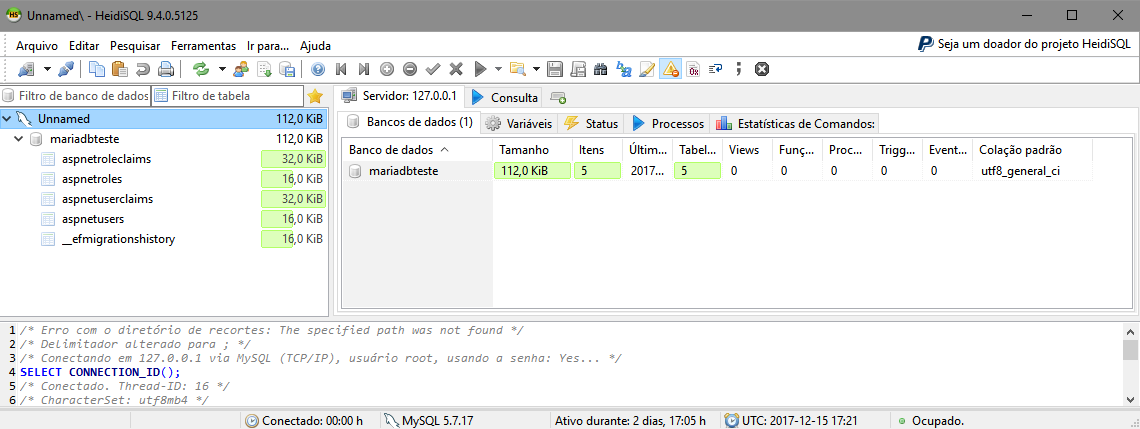1140x429 pixels.
Task: Open dropdown arrow next to session manager
Action: pyautogui.click(x=47, y=70)
